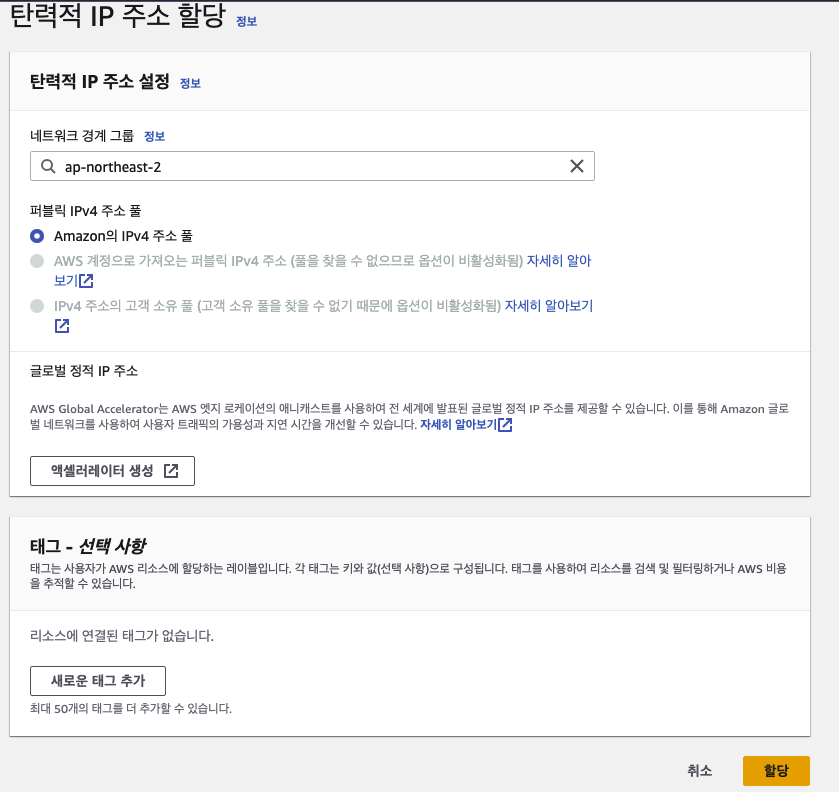Click external link icon below customer-owned pool option
839x792 pixels.
[62, 326]
